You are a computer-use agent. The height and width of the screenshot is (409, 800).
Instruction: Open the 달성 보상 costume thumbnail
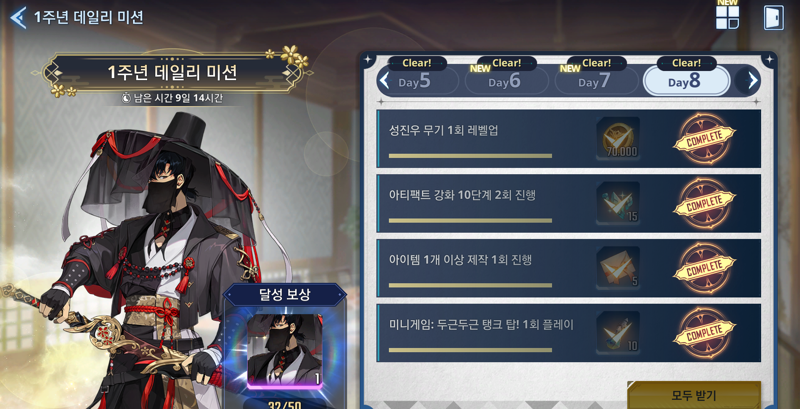[x=285, y=351]
